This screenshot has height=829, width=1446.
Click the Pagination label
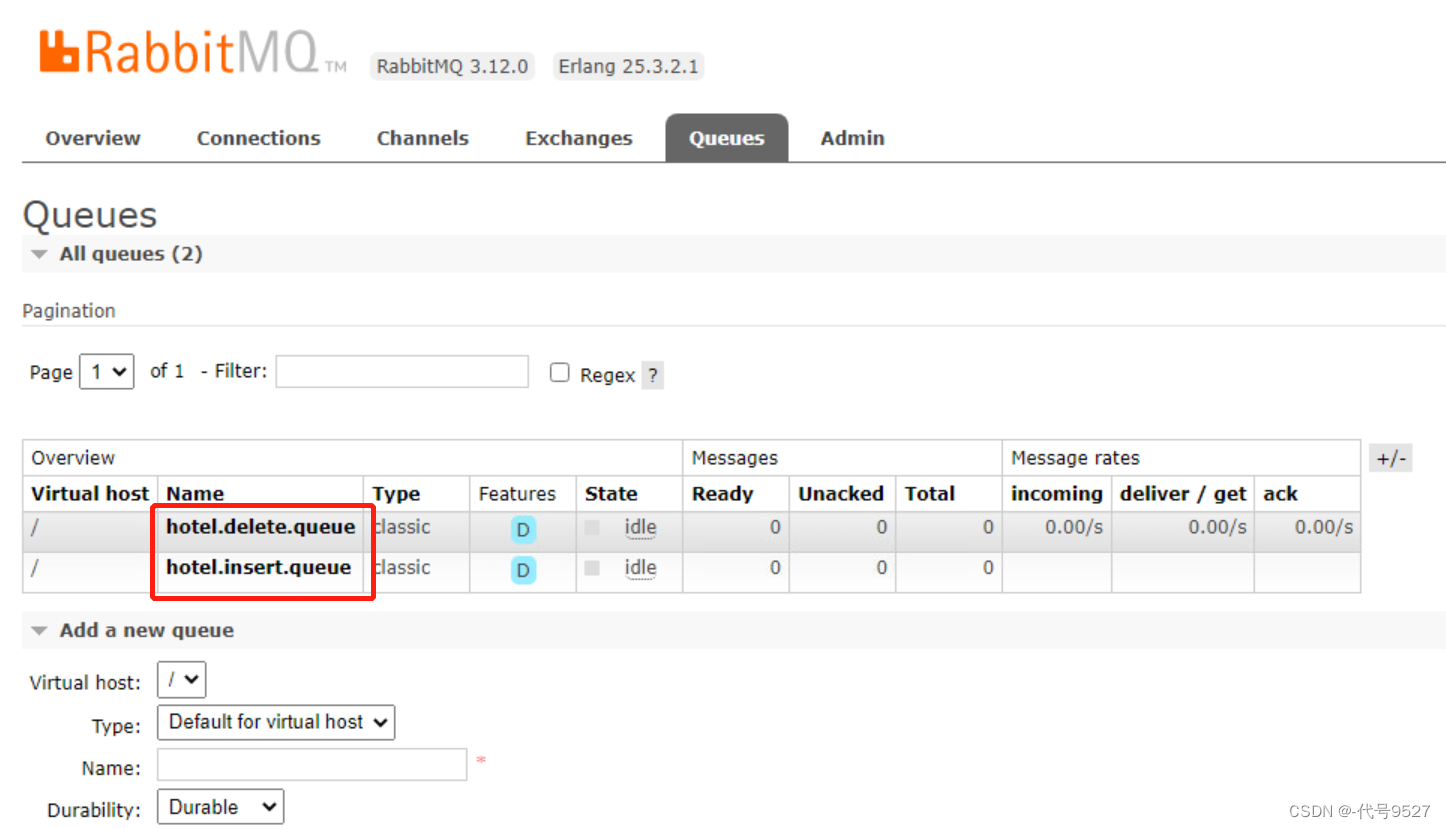(69, 311)
